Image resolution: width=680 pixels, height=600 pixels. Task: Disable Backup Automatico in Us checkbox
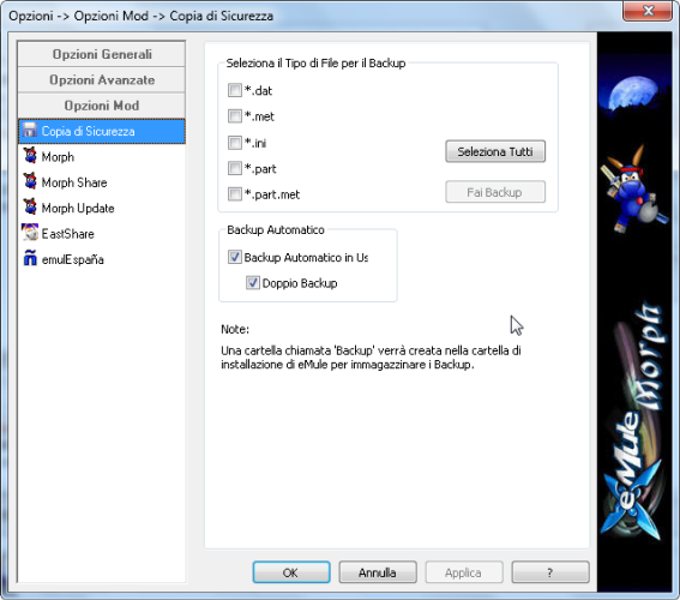click(235, 257)
